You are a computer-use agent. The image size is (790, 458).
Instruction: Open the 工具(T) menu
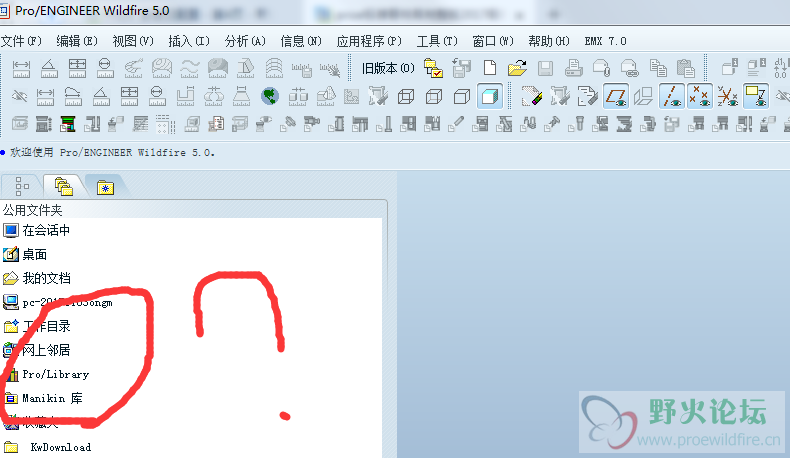click(437, 41)
